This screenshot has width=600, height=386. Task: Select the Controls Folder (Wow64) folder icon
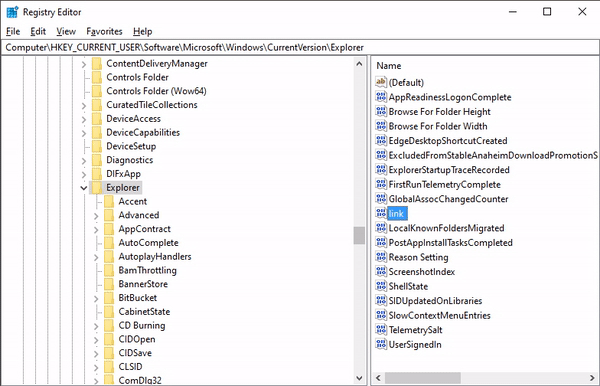[x=97, y=91]
